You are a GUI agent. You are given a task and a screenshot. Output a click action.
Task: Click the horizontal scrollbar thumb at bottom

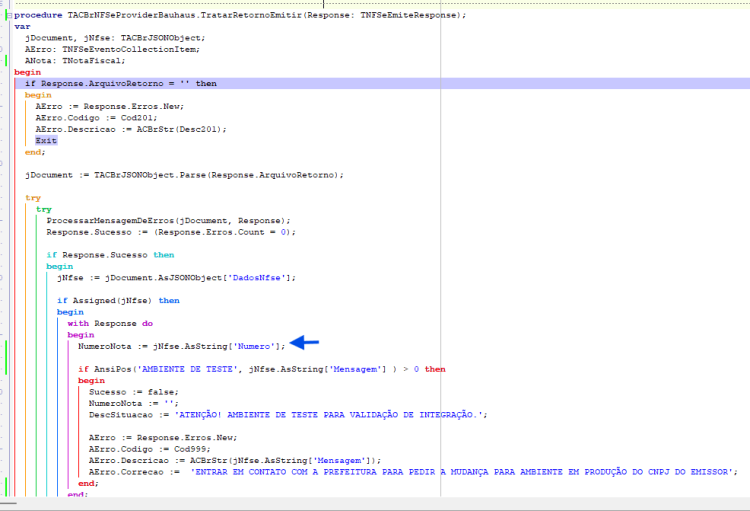point(9,503)
